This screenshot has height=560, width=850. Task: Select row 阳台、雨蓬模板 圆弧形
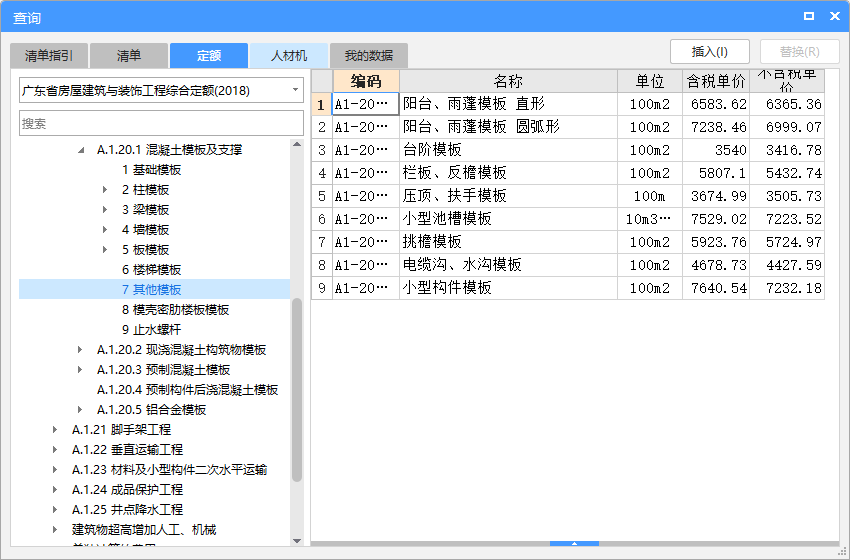568,127
